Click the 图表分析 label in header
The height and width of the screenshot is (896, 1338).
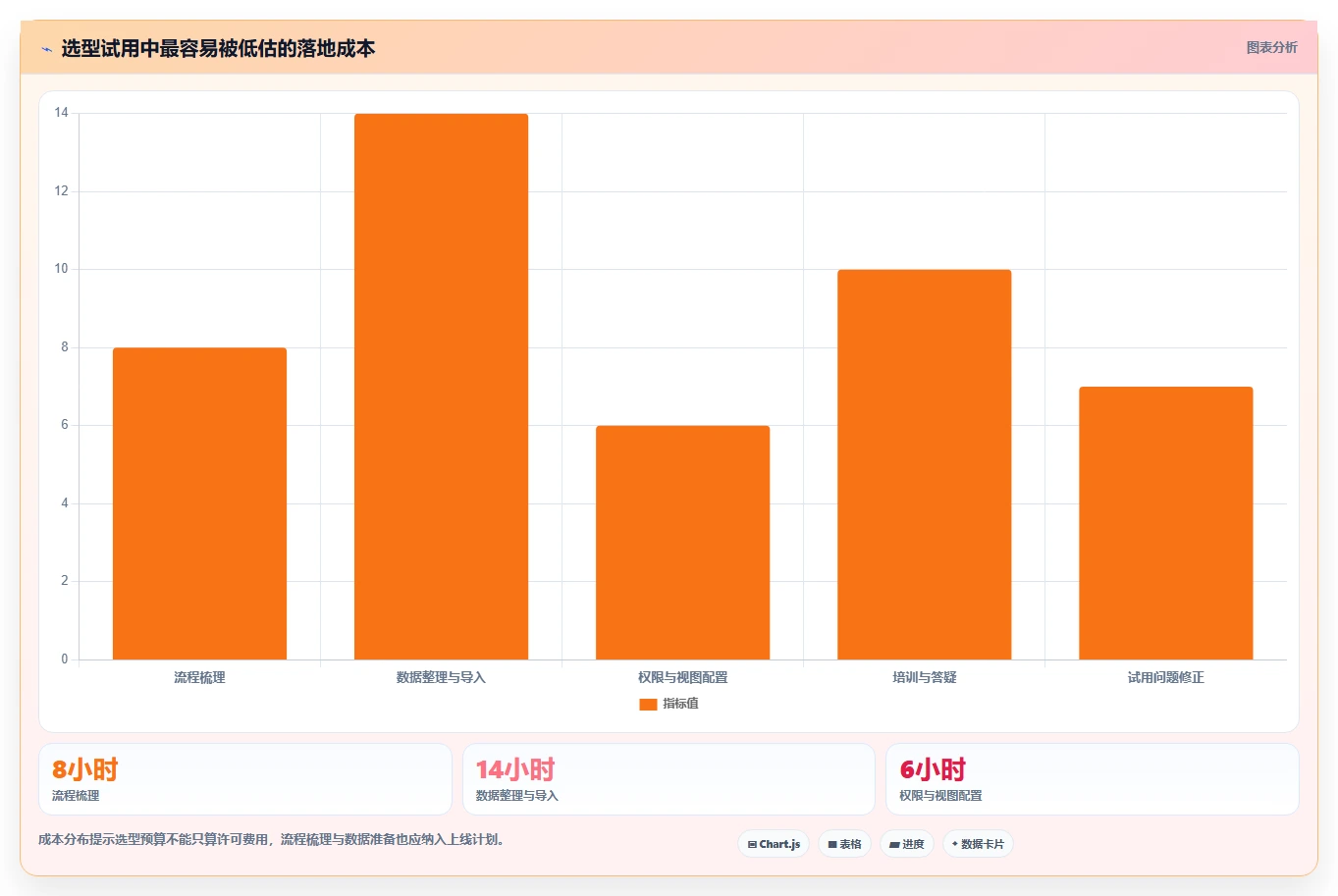tap(1271, 47)
